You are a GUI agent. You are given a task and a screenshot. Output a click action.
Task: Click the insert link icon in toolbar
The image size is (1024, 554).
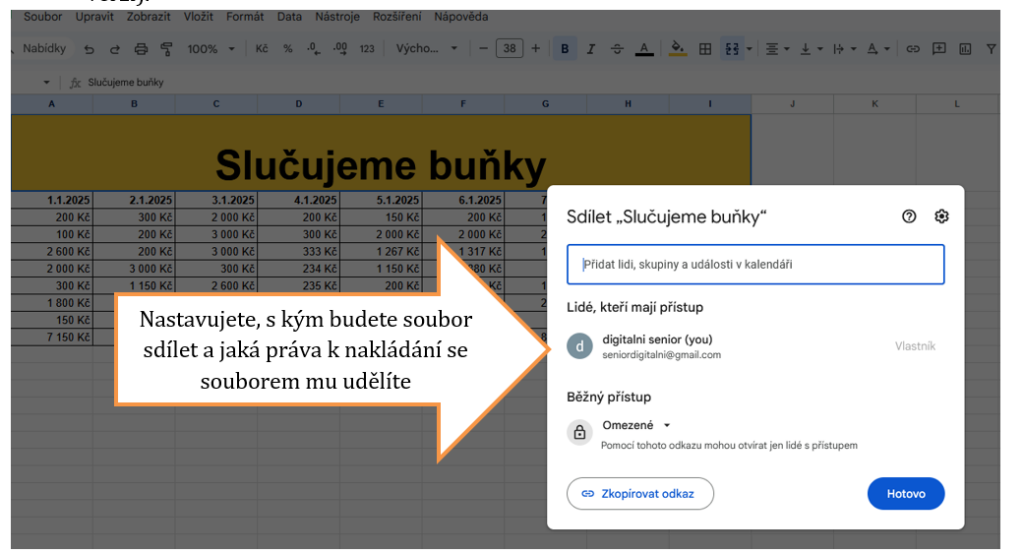coord(912,49)
